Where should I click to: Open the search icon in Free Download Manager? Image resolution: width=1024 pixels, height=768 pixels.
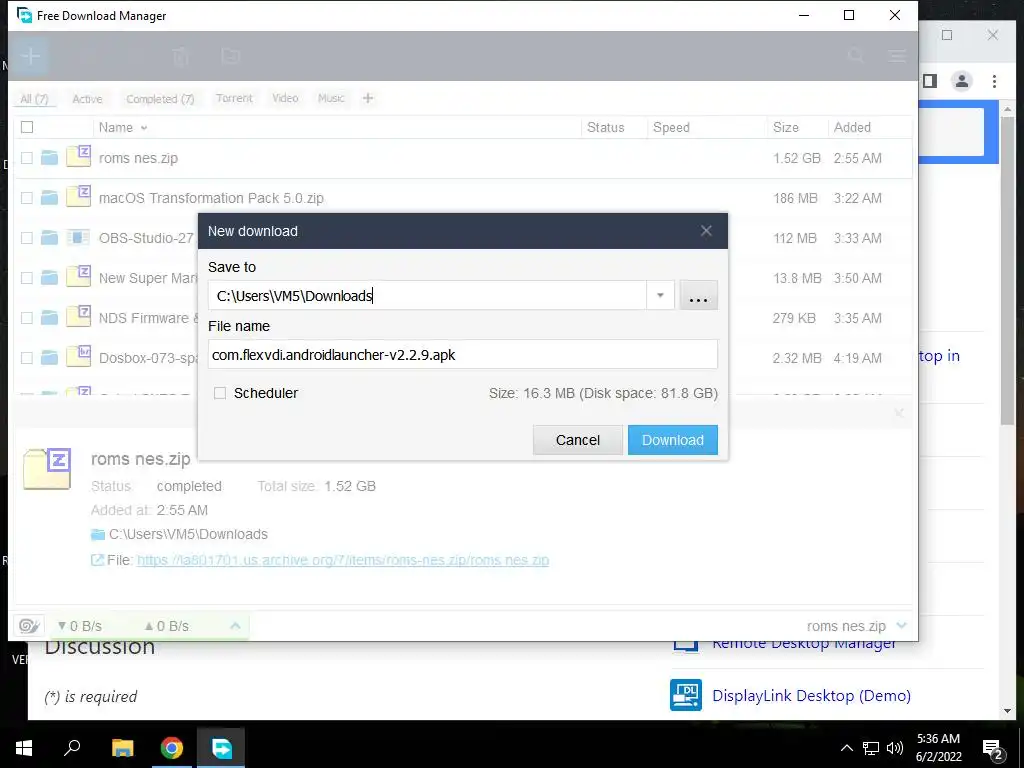click(x=856, y=56)
